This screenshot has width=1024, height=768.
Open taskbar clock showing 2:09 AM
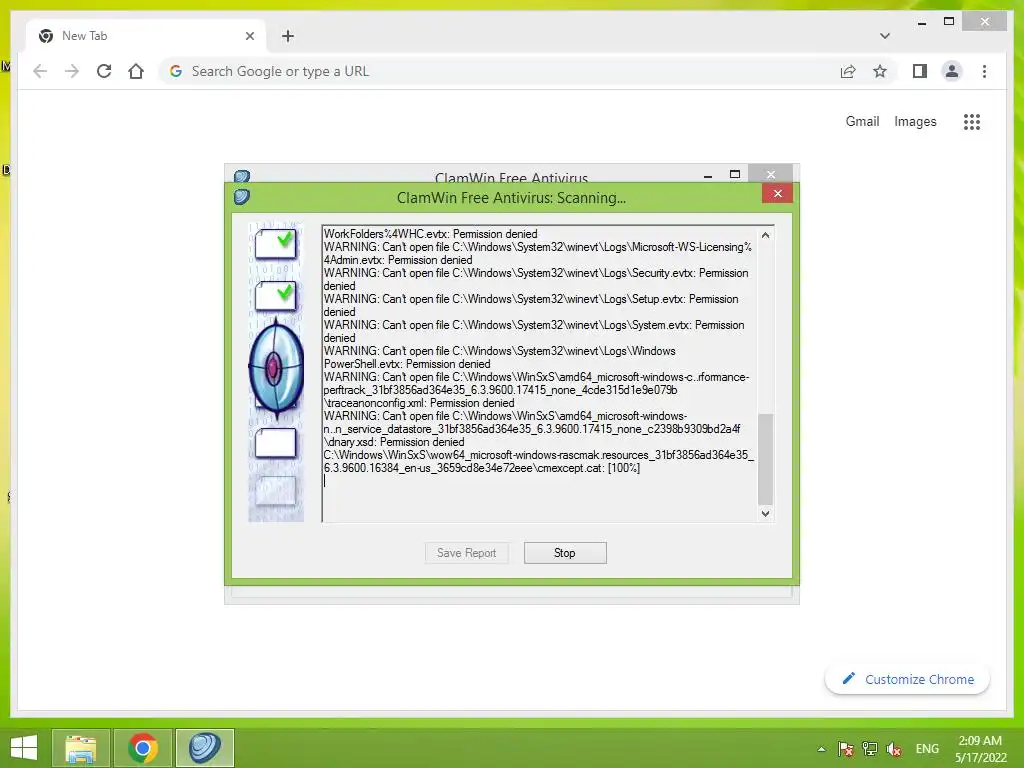click(980, 749)
